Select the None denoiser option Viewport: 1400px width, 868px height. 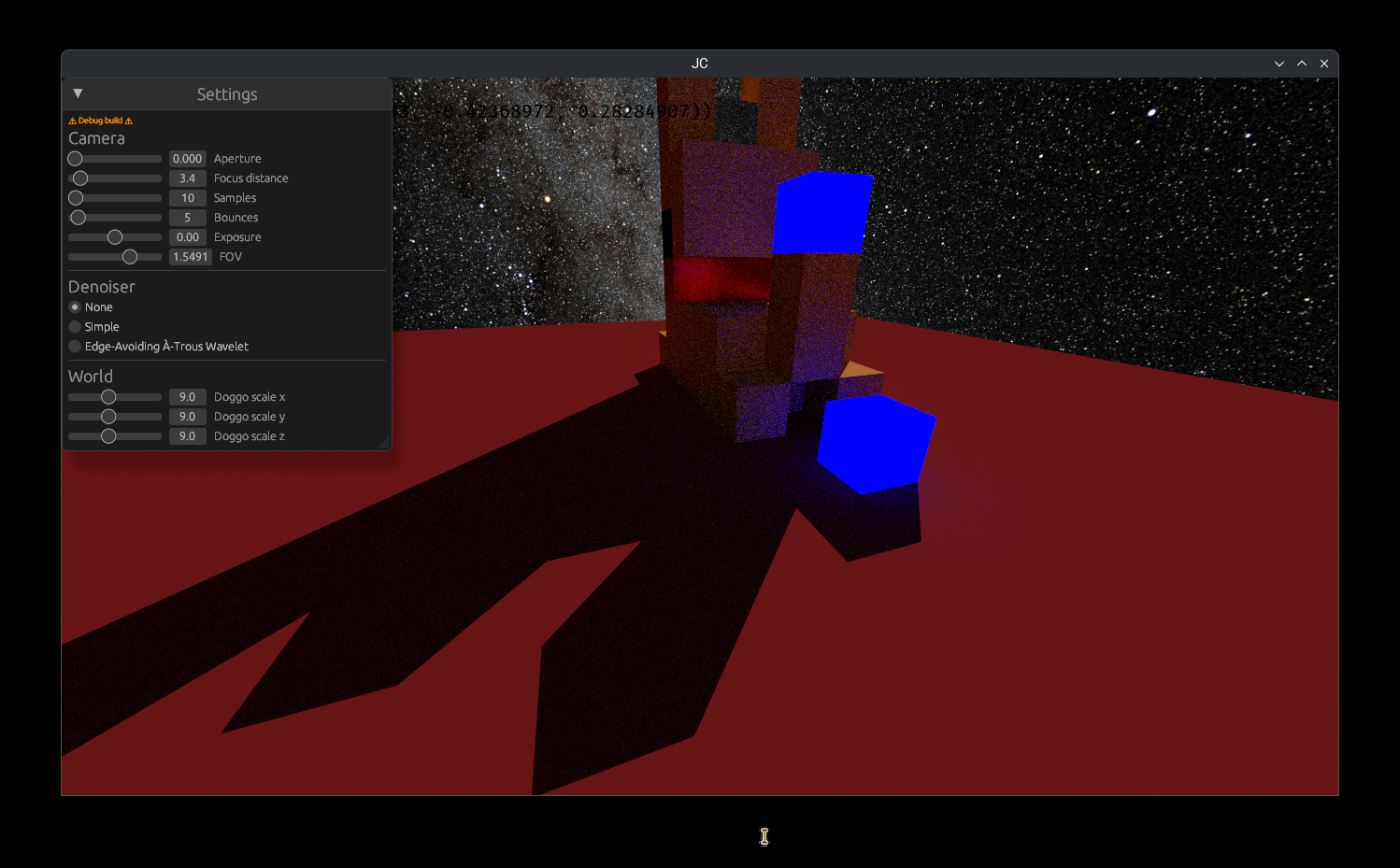coord(75,307)
